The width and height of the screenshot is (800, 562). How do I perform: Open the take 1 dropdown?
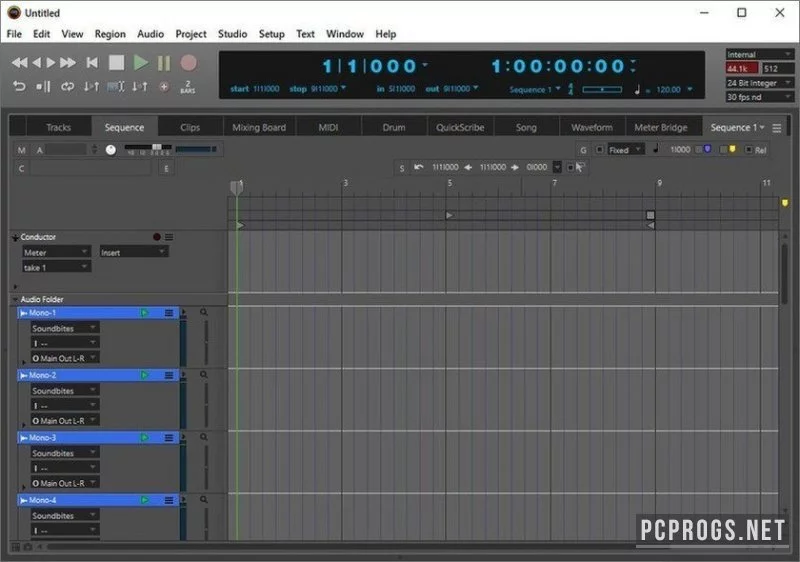point(56,267)
